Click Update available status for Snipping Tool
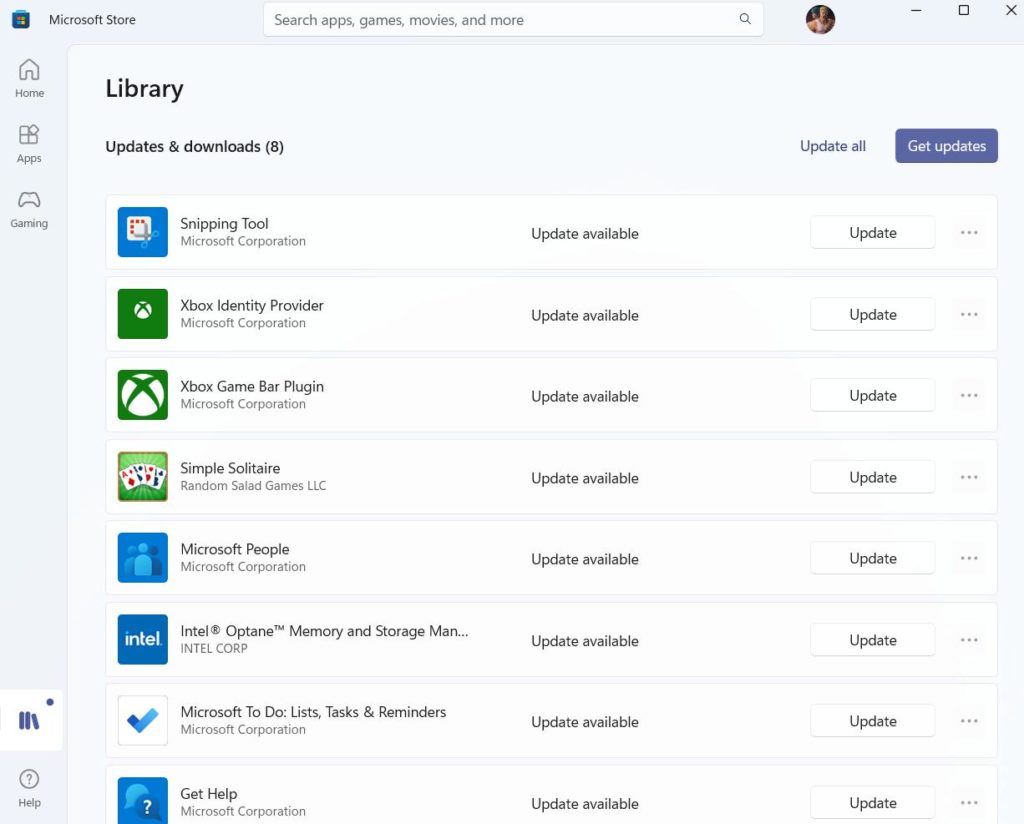1024x824 pixels. point(584,233)
